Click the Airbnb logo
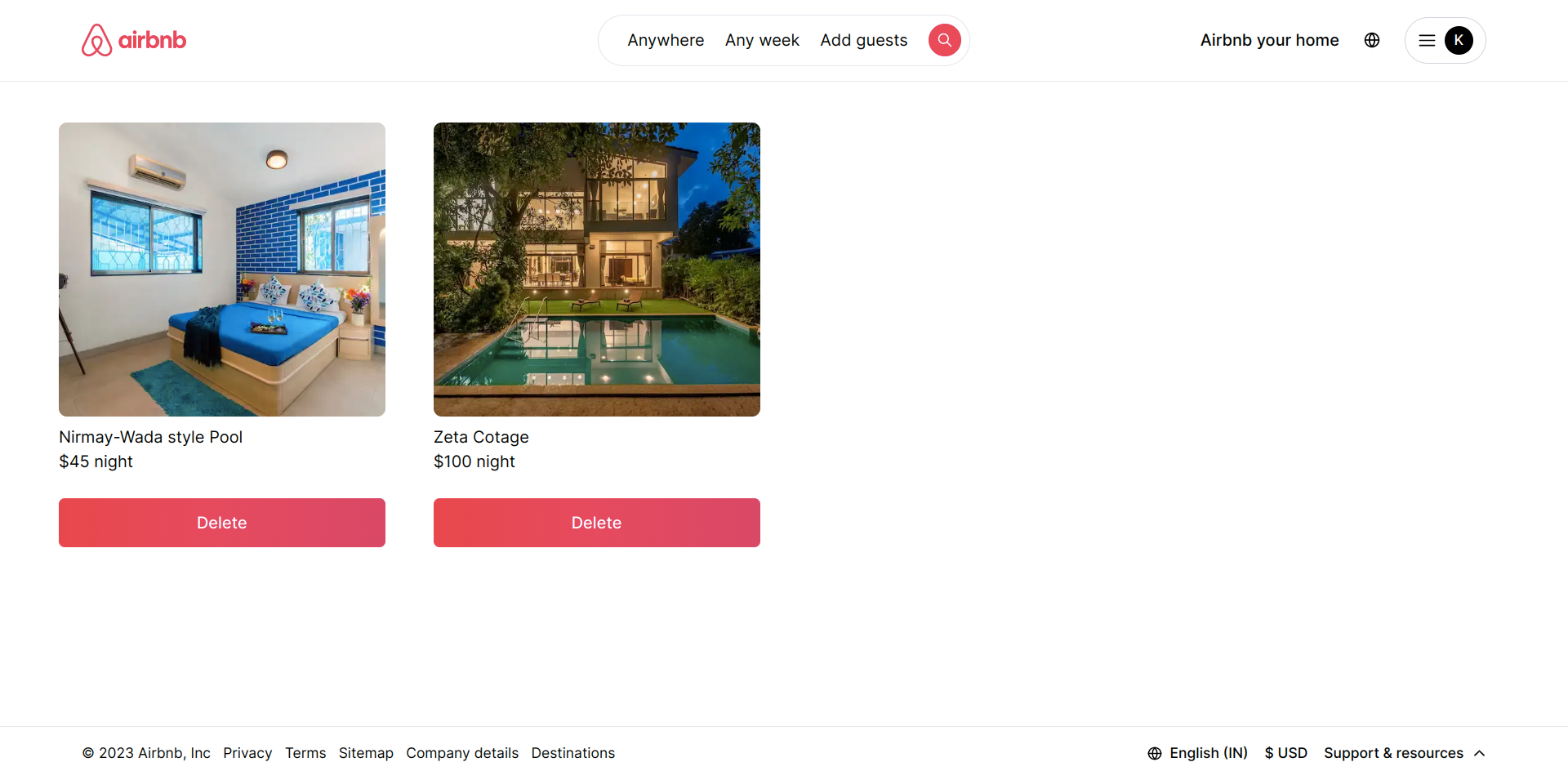 point(134,40)
